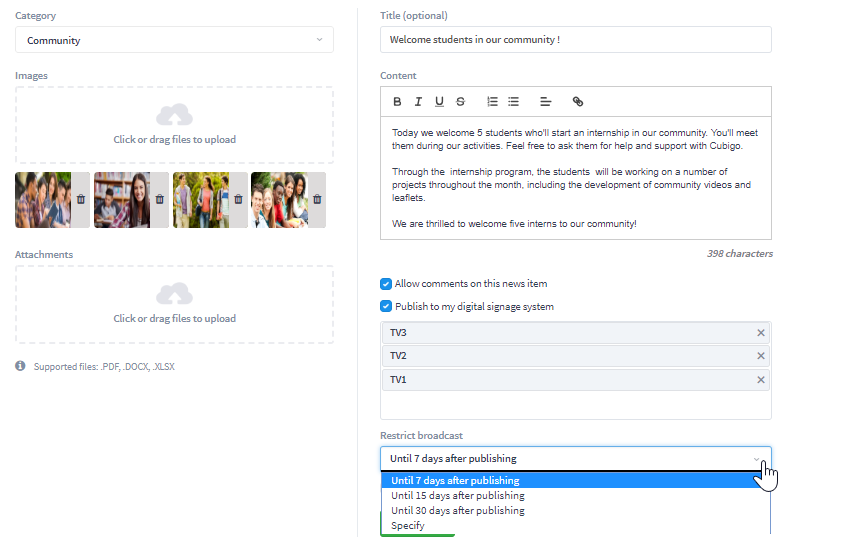Choose the Specify option in dropdown

[576, 526]
